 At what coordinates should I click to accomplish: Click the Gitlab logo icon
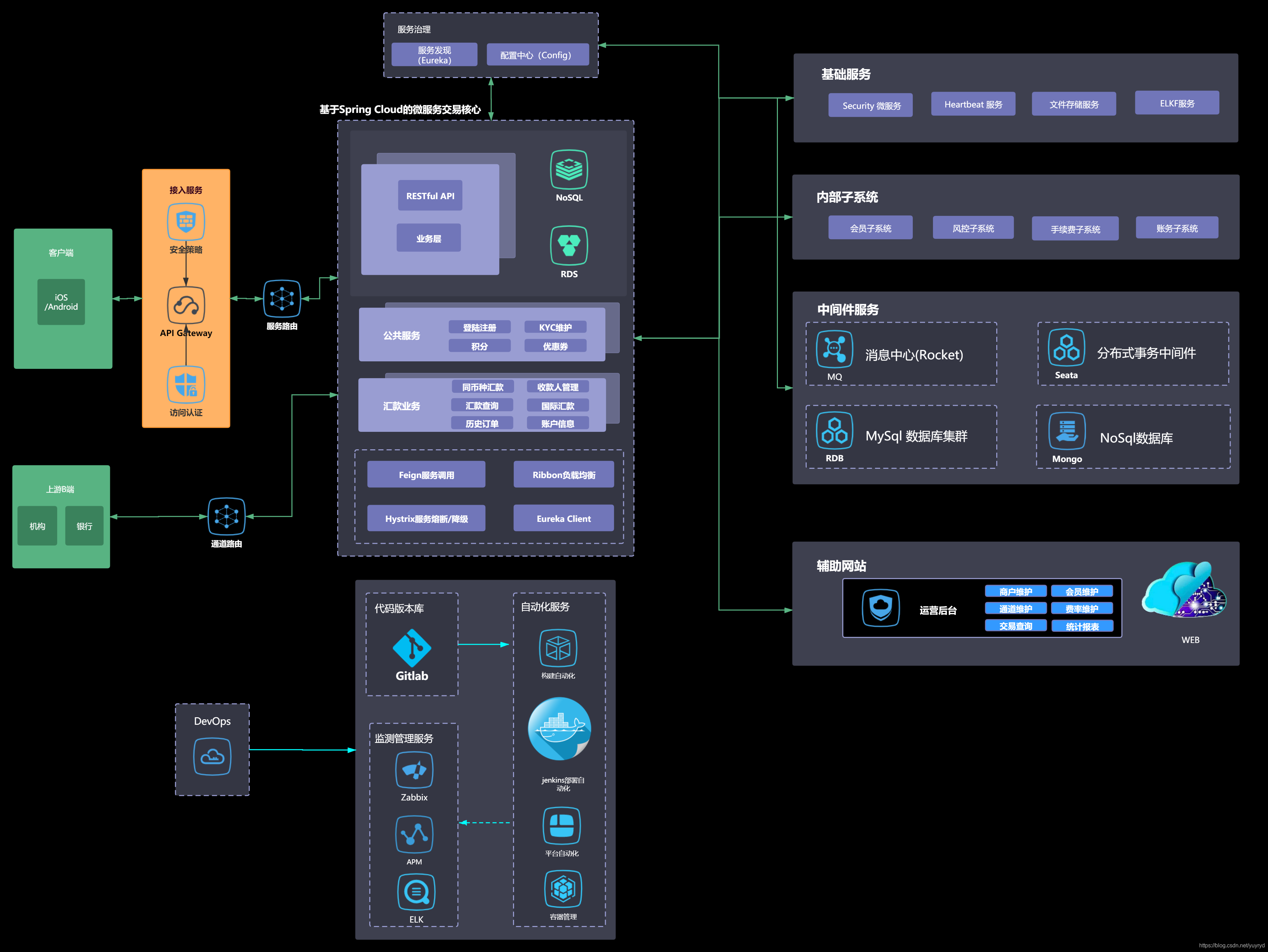pyautogui.click(x=412, y=648)
